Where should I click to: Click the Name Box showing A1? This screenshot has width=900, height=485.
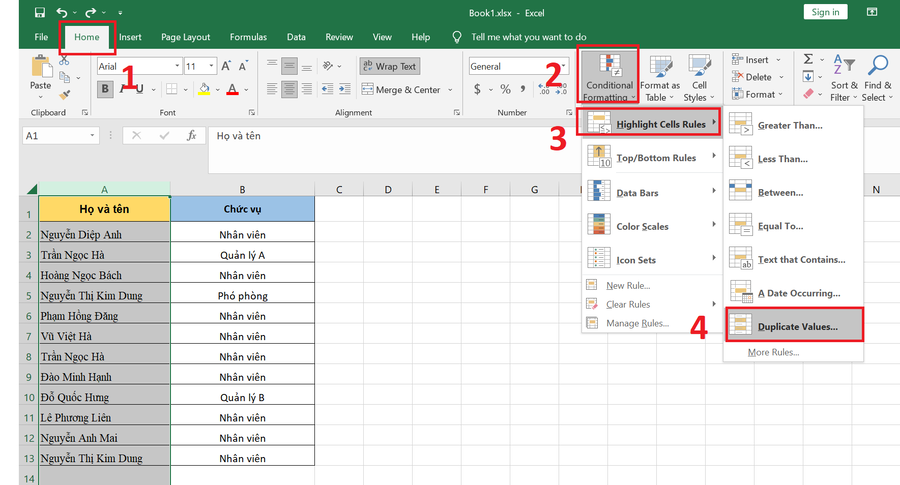[x=59, y=135]
